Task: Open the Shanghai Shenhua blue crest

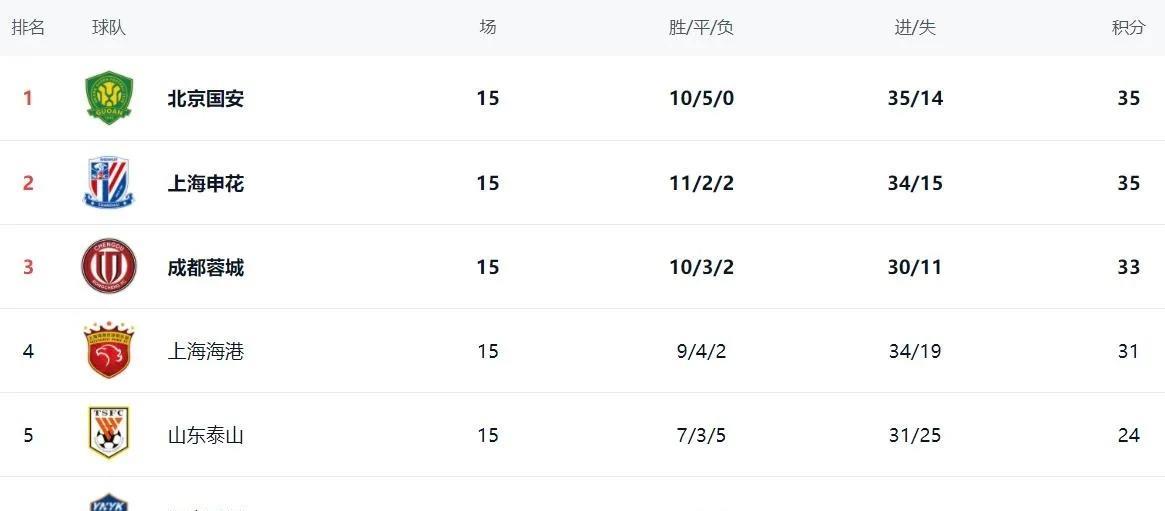Action: (108, 183)
